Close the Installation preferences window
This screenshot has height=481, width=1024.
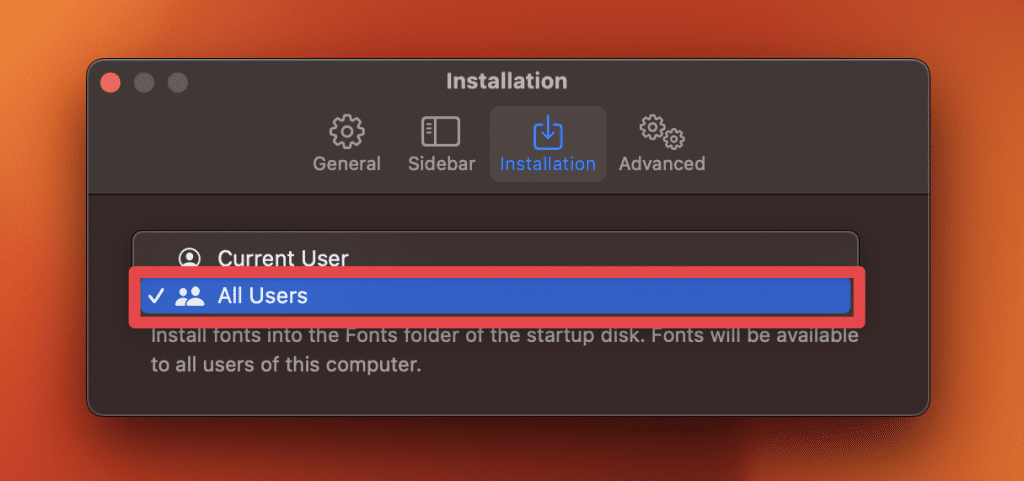pos(110,83)
